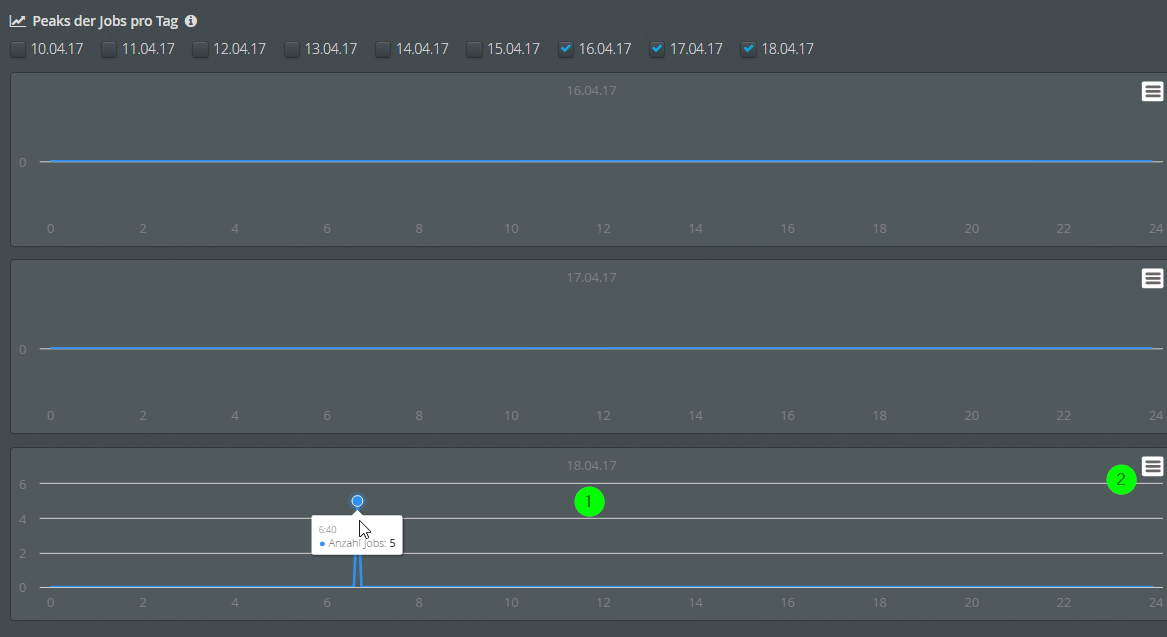The height and width of the screenshot is (637, 1167).
Task: Enable the 11.04.17 checkbox
Action: (109, 49)
